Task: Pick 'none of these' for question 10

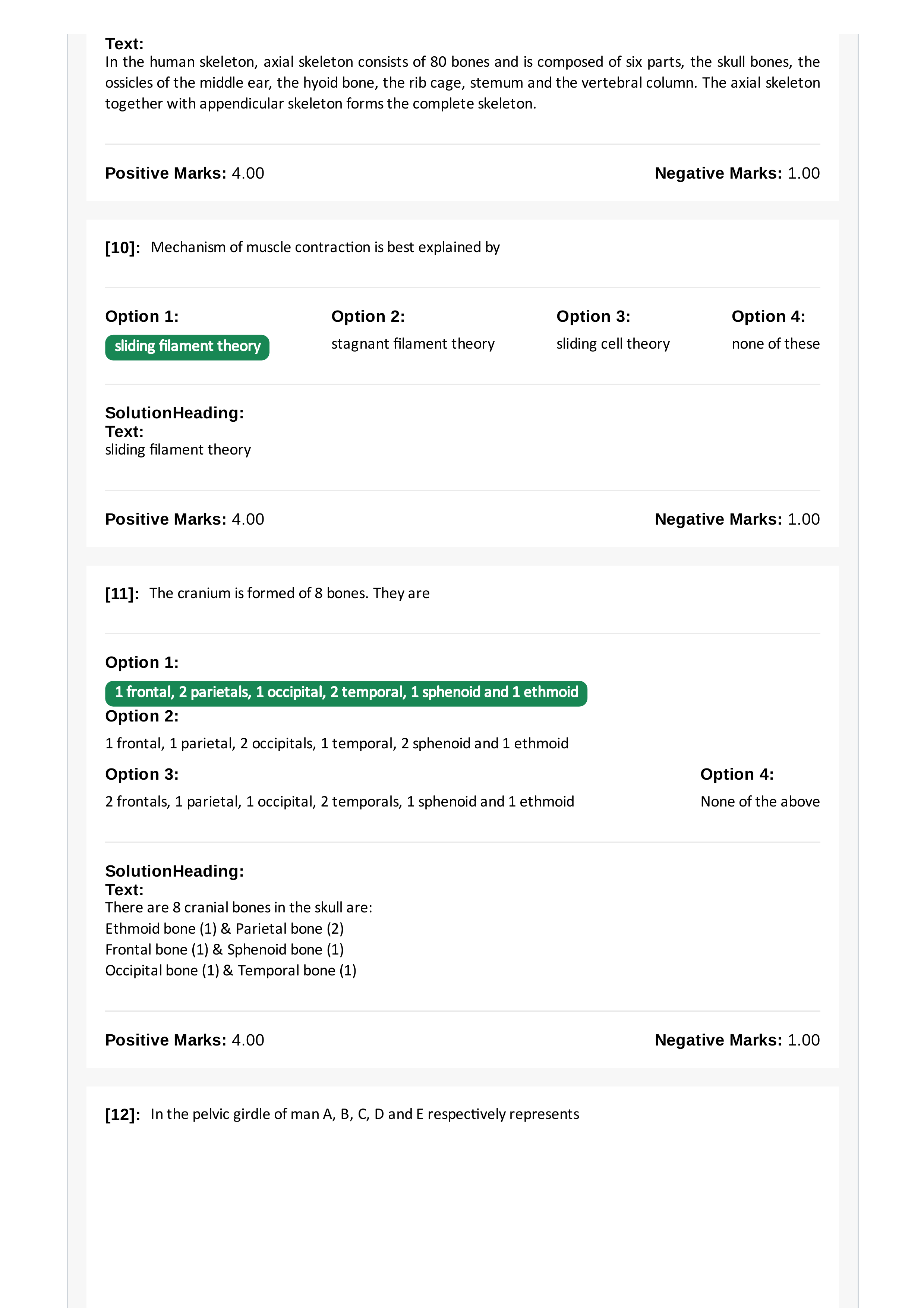Action: coord(775,344)
